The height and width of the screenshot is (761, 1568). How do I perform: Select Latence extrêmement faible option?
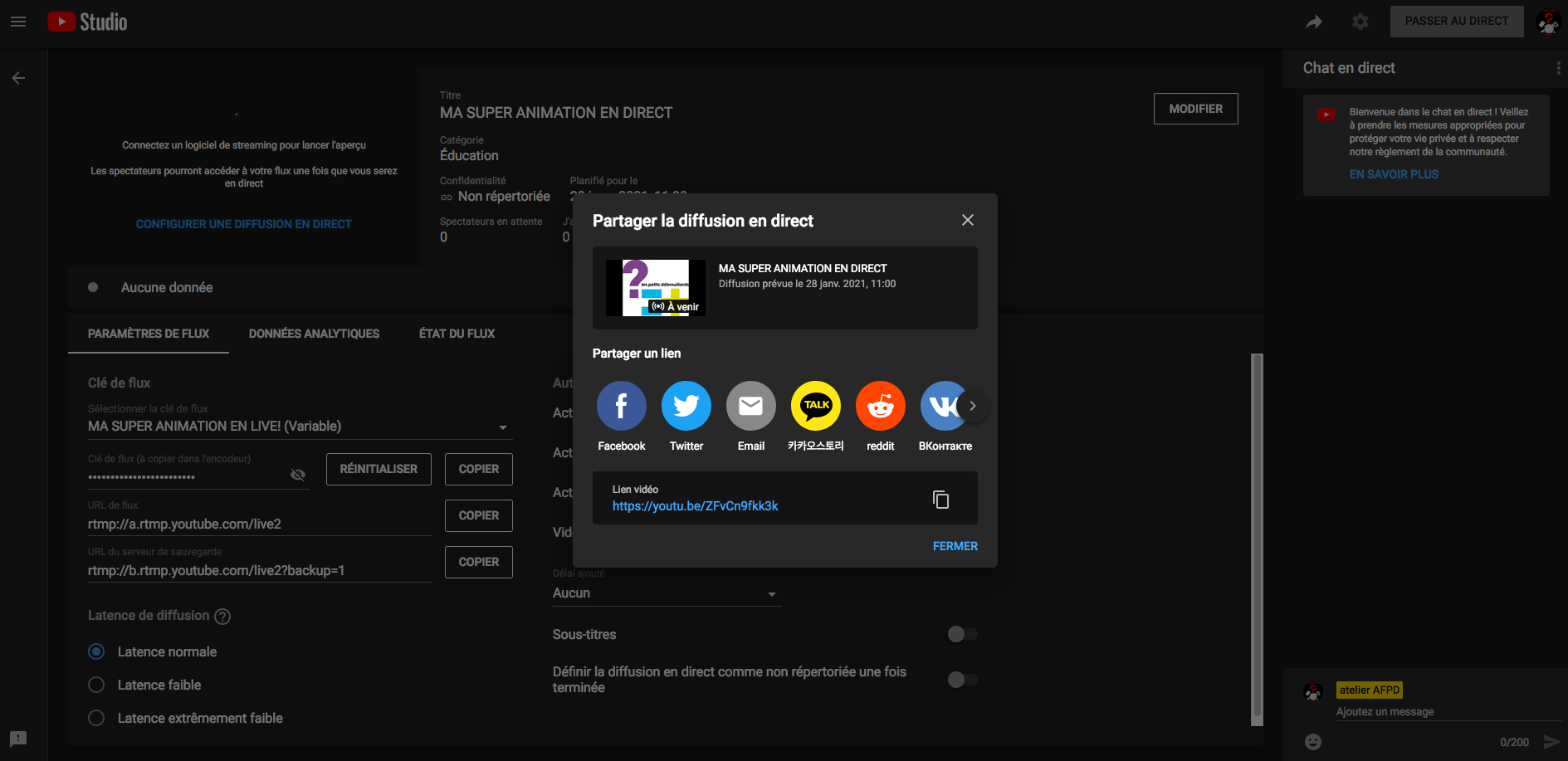(97, 718)
